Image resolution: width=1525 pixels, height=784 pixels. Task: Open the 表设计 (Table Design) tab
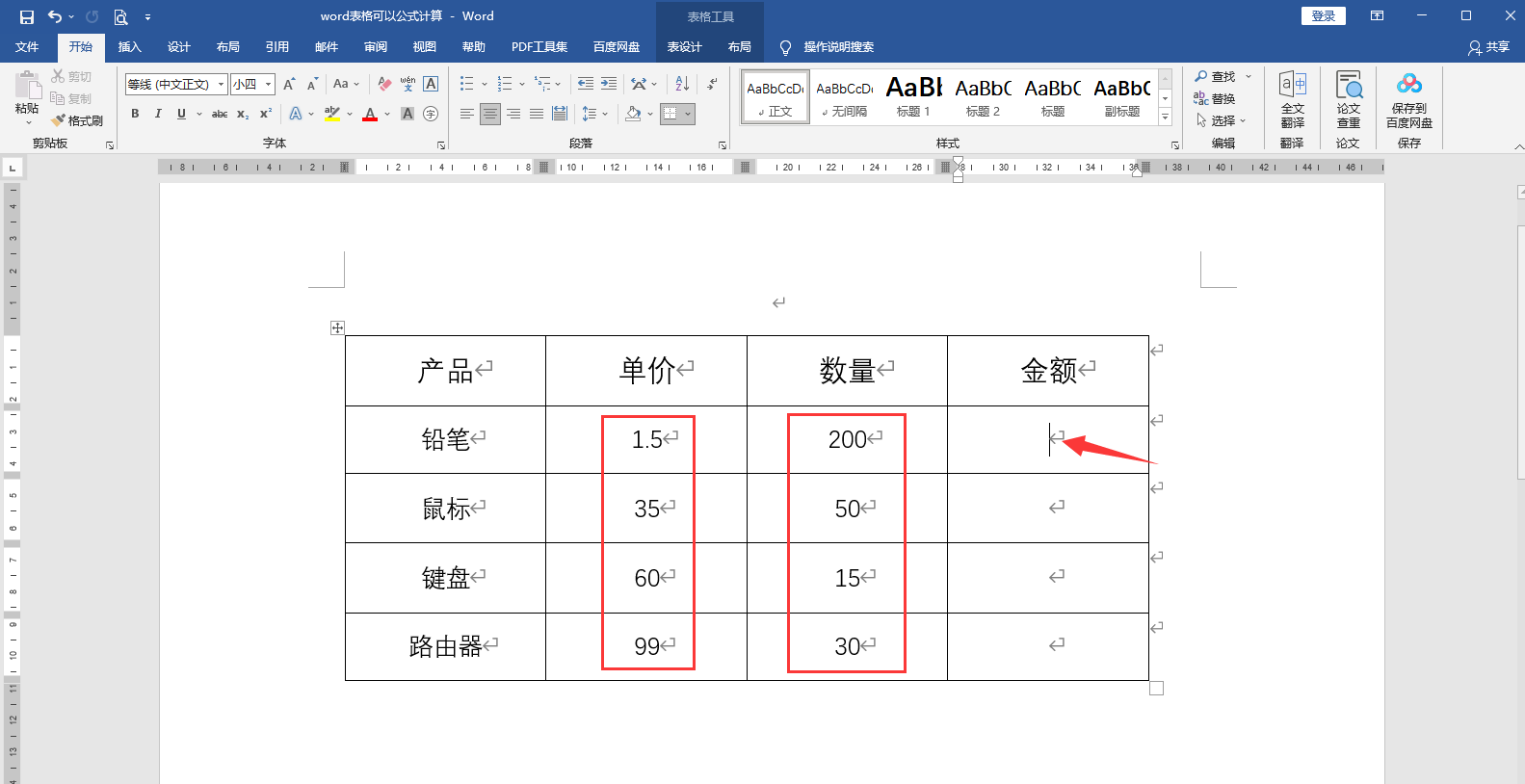click(x=684, y=47)
